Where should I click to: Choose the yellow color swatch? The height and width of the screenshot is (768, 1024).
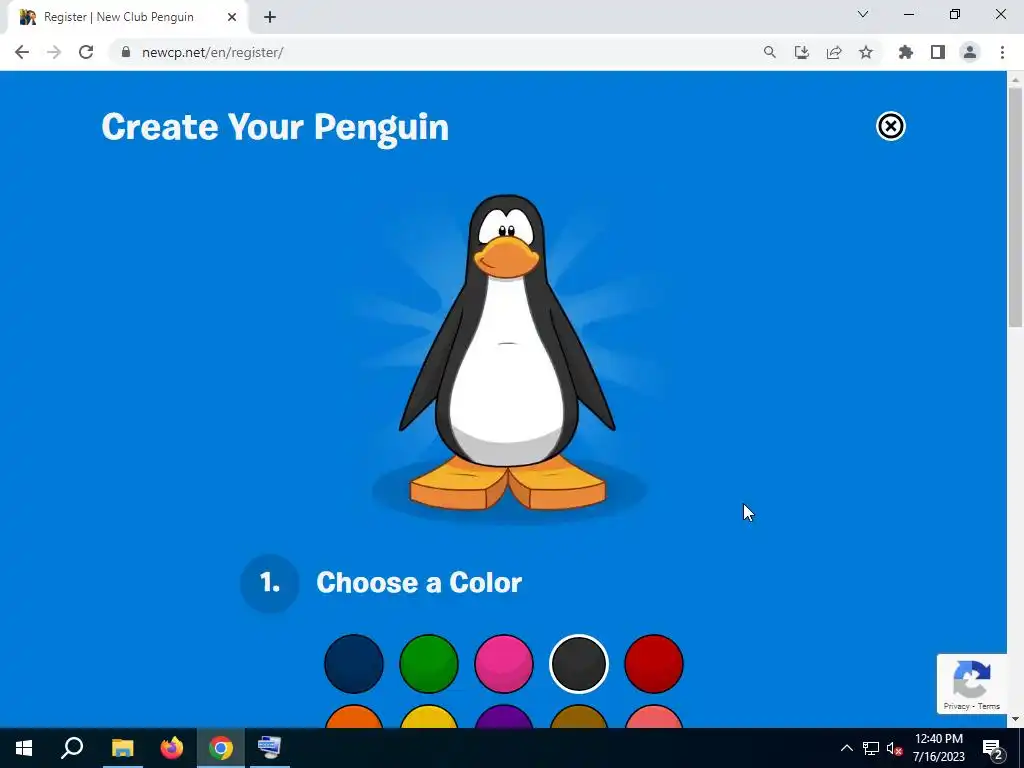429,716
